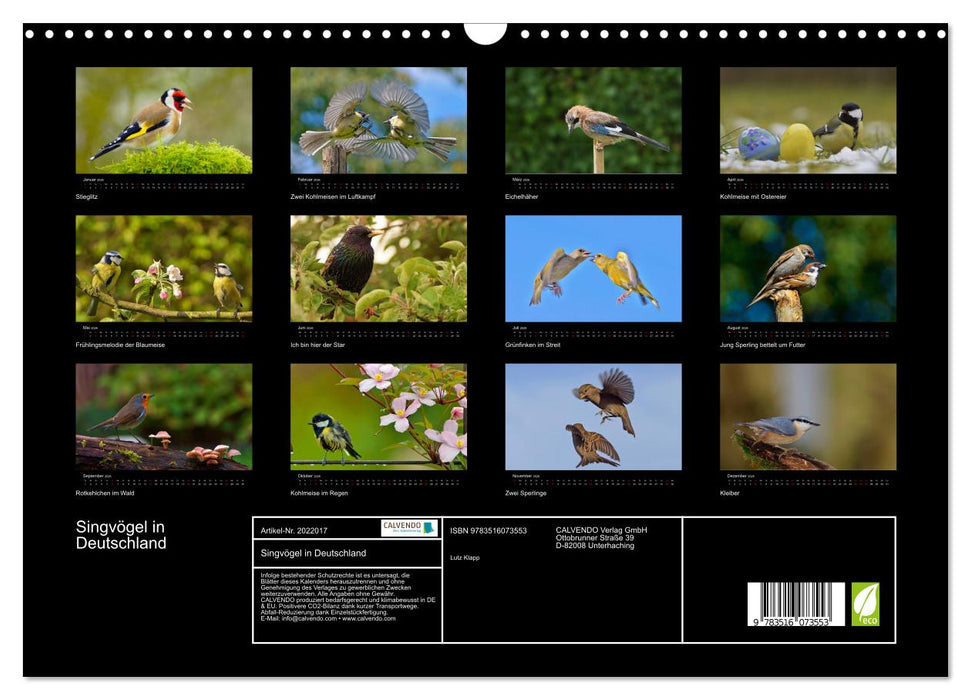
Task: Select the Zwei Kohlmeisen im Luftkampf photo
Action: click(x=378, y=121)
